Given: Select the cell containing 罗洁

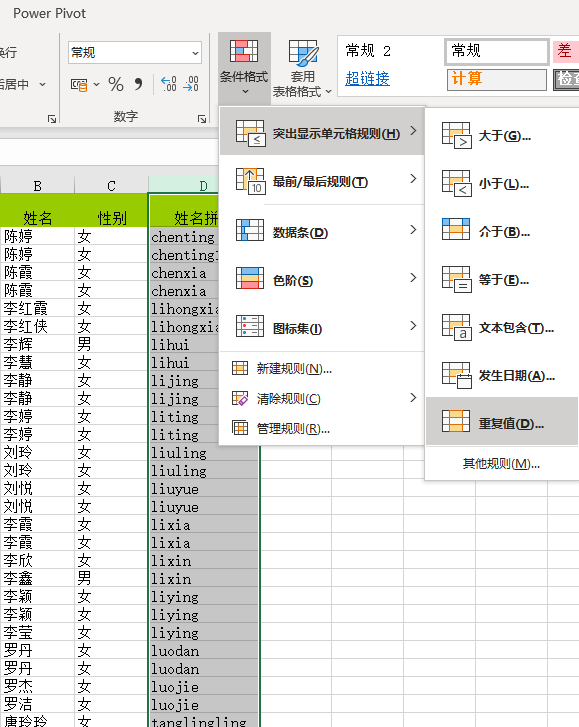Looking at the screenshot, I should 38,705.
